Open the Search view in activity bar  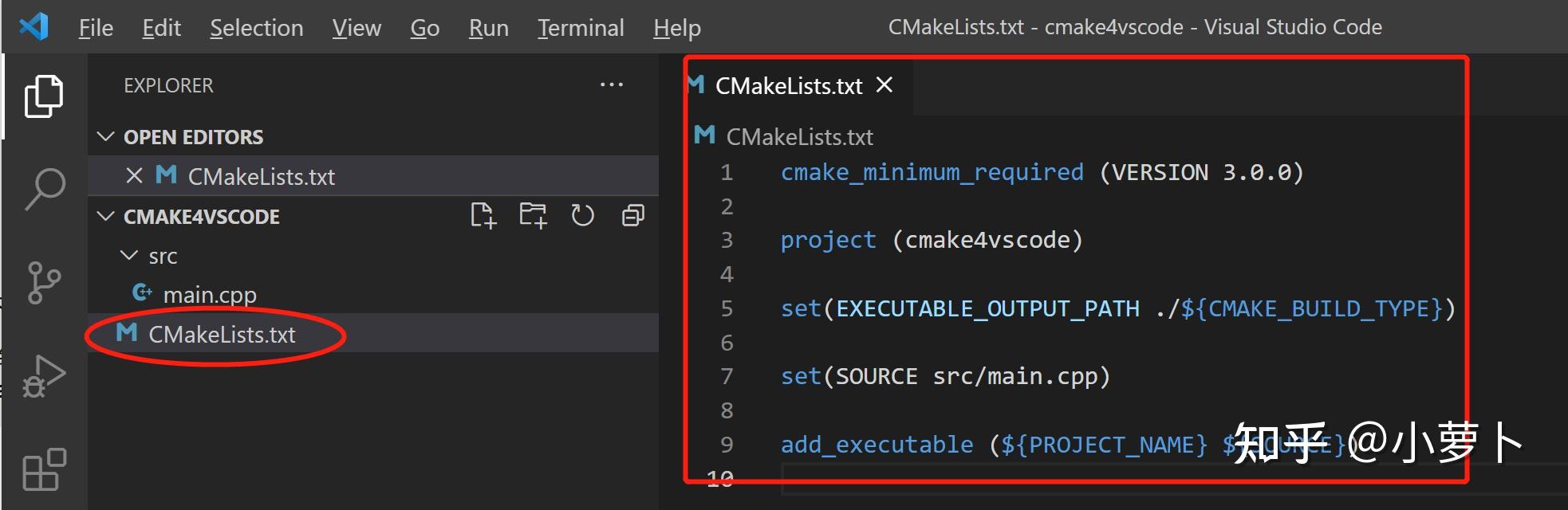(45, 189)
